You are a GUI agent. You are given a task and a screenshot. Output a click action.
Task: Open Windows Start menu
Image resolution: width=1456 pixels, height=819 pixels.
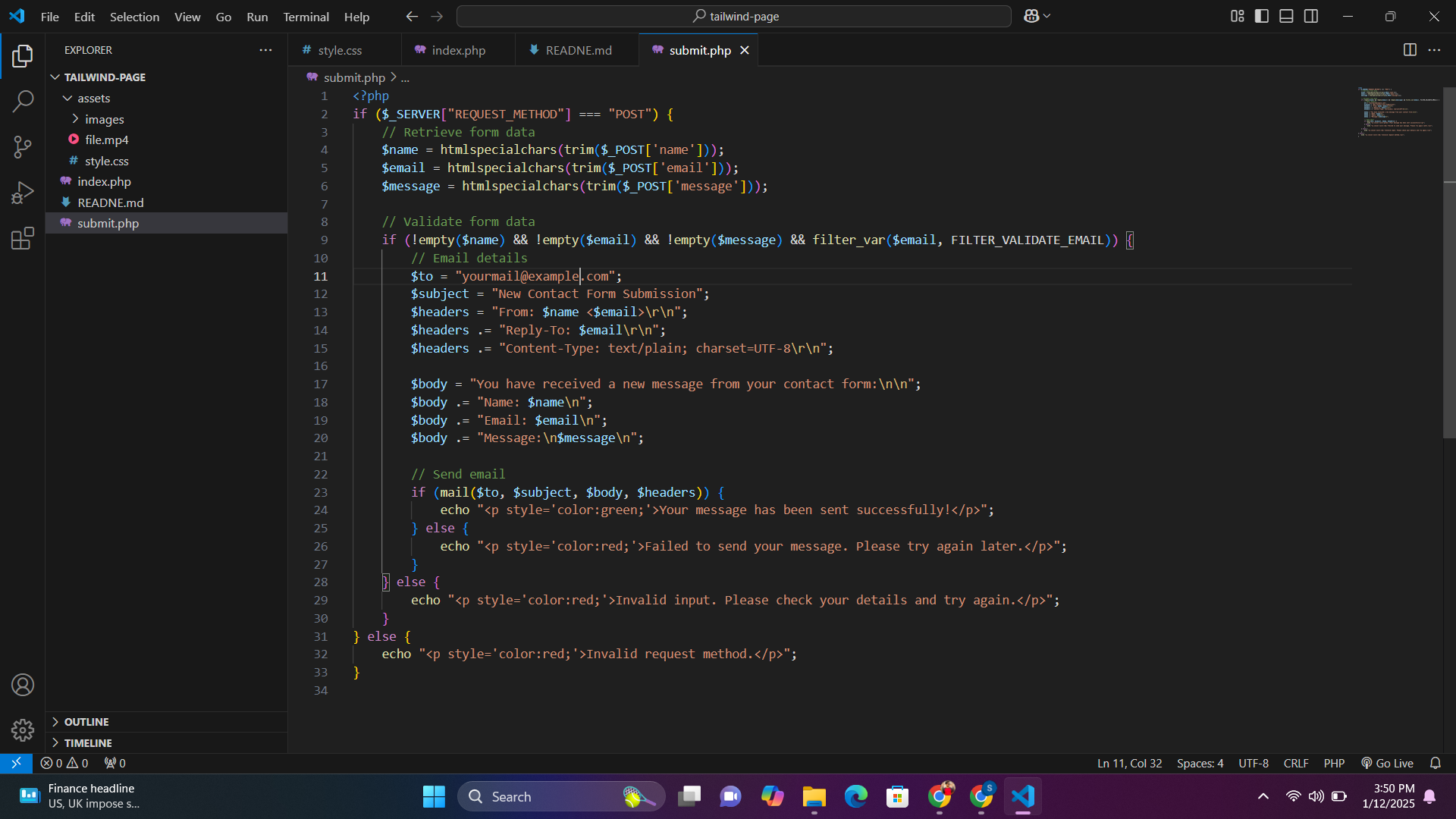coord(434,796)
